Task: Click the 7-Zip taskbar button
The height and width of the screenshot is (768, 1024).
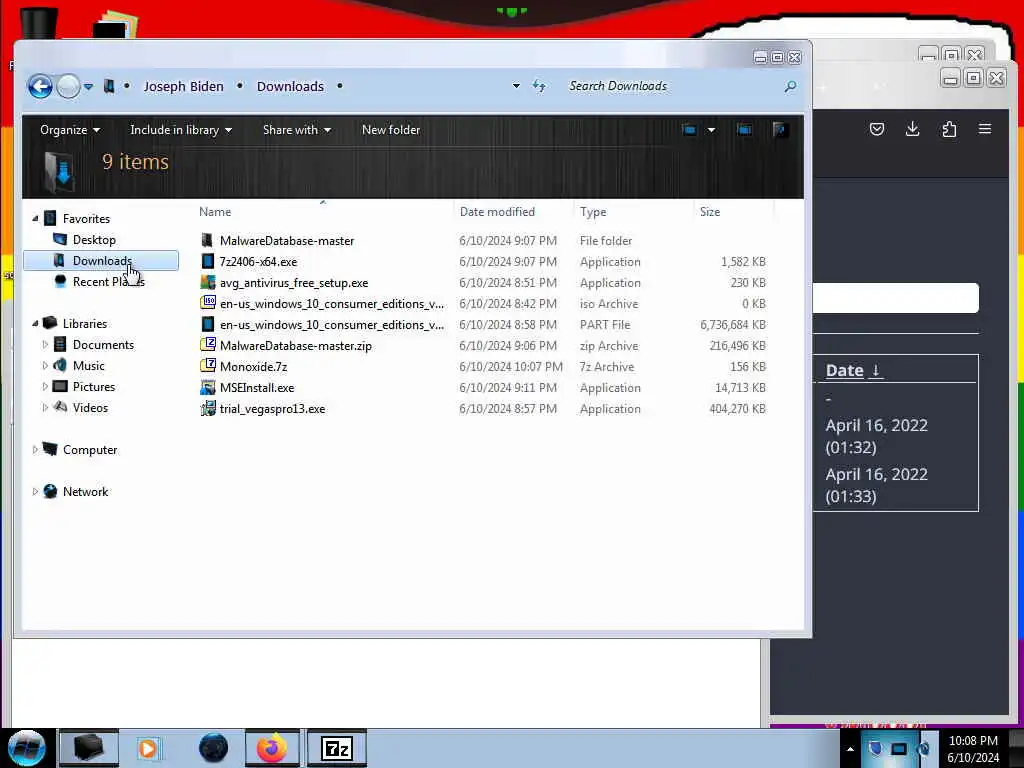Action: (x=337, y=748)
